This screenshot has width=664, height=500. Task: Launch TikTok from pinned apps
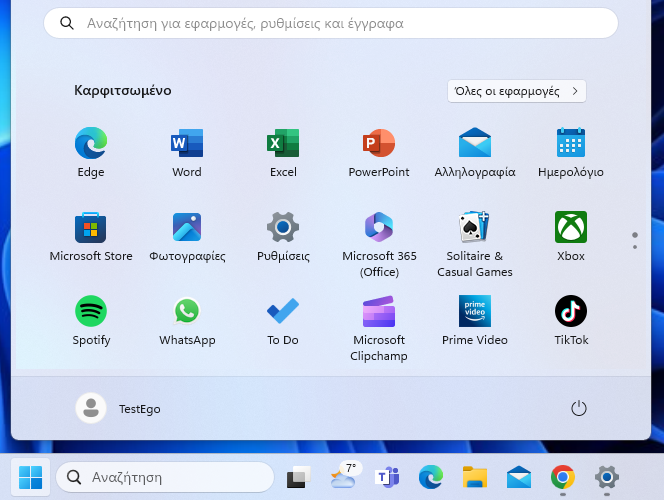pyautogui.click(x=571, y=321)
